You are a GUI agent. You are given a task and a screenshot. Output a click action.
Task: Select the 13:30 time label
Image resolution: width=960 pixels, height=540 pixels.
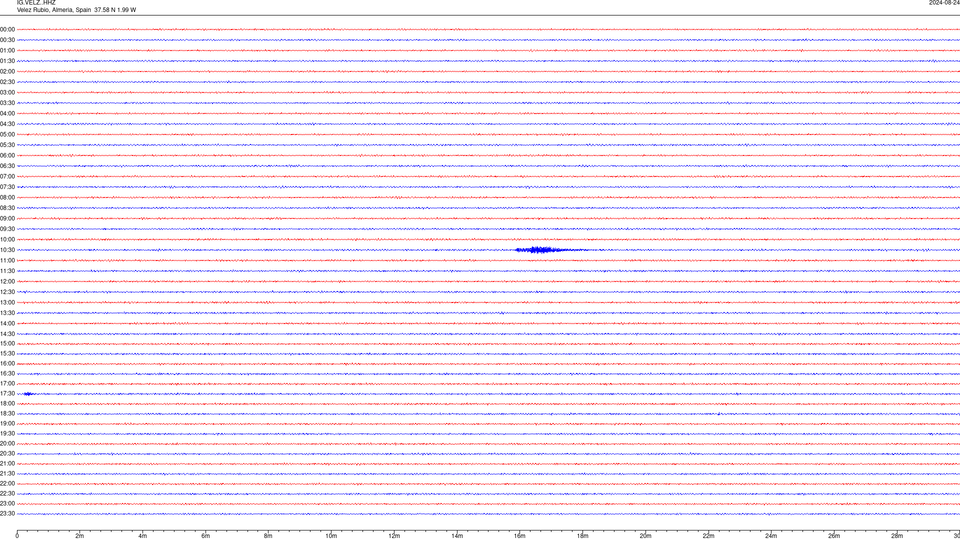pos(7,313)
